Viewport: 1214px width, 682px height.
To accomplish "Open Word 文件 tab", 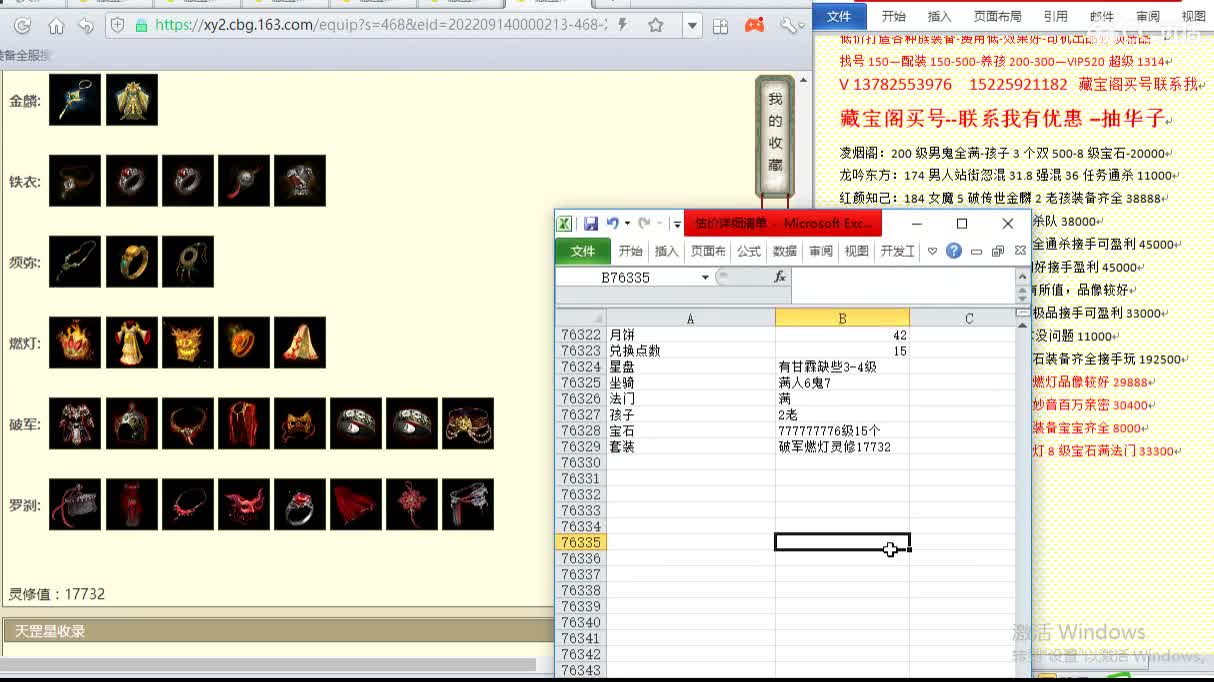I will click(839, 16).
